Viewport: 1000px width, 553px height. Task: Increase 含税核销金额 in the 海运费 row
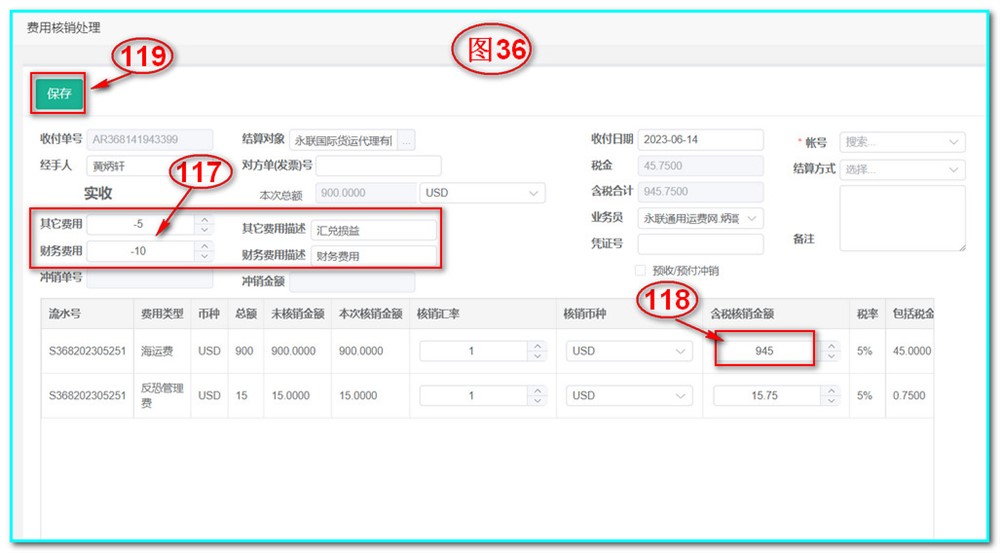(831, 346)
